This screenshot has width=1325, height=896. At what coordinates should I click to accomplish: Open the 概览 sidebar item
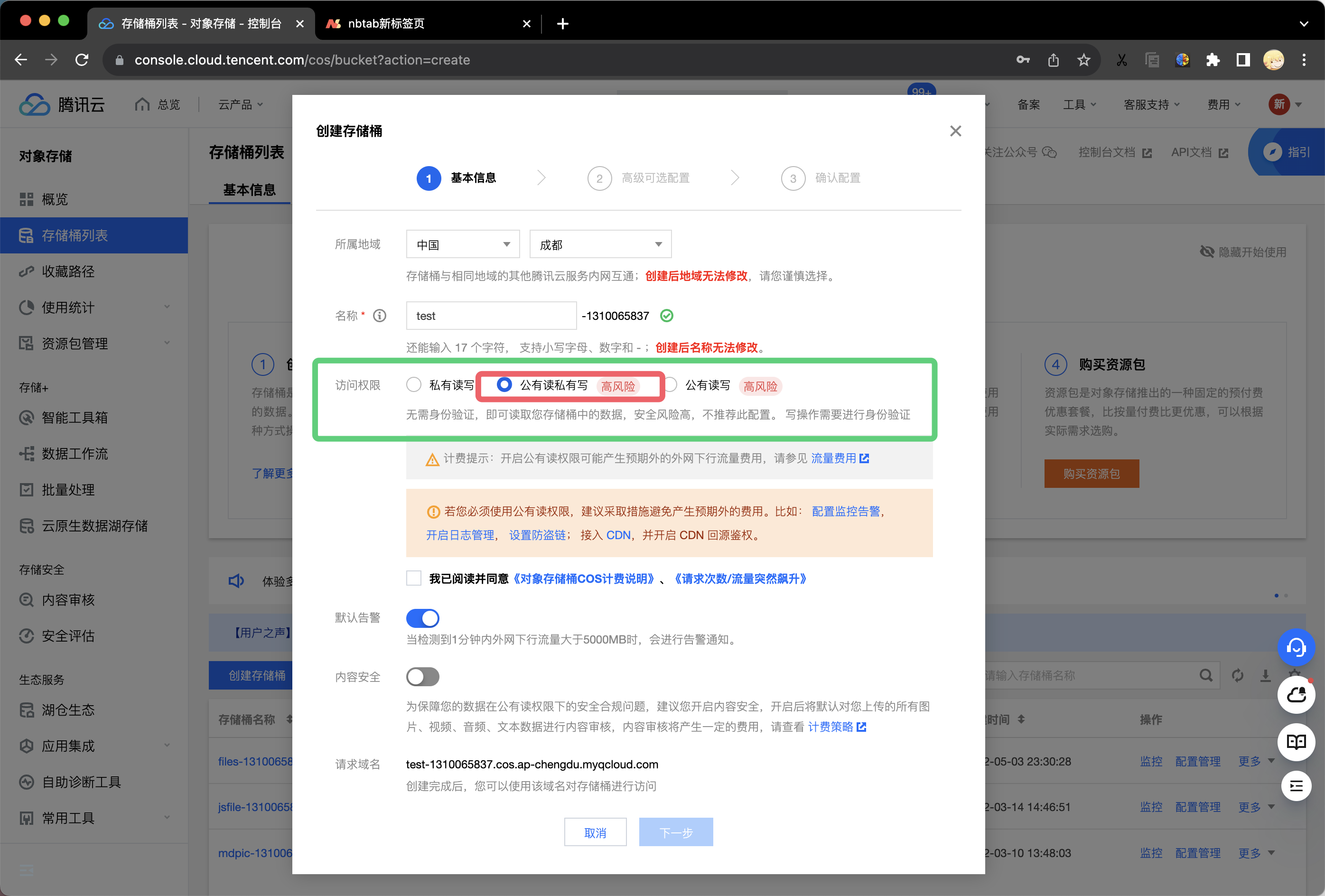[94, 199]
